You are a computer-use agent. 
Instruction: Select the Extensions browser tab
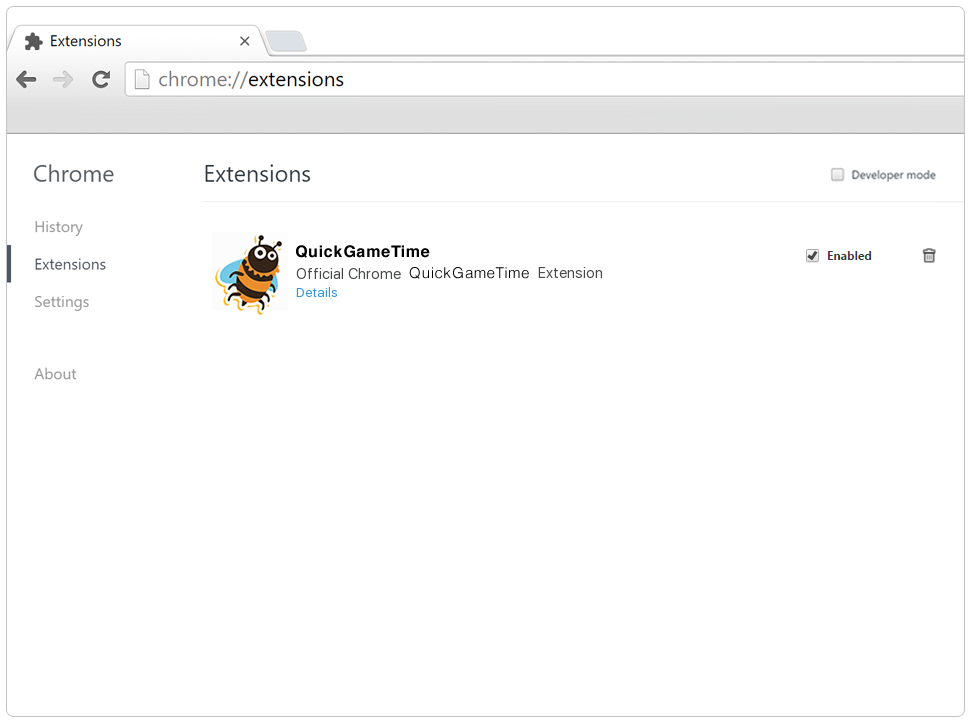[x=136, y=41]
